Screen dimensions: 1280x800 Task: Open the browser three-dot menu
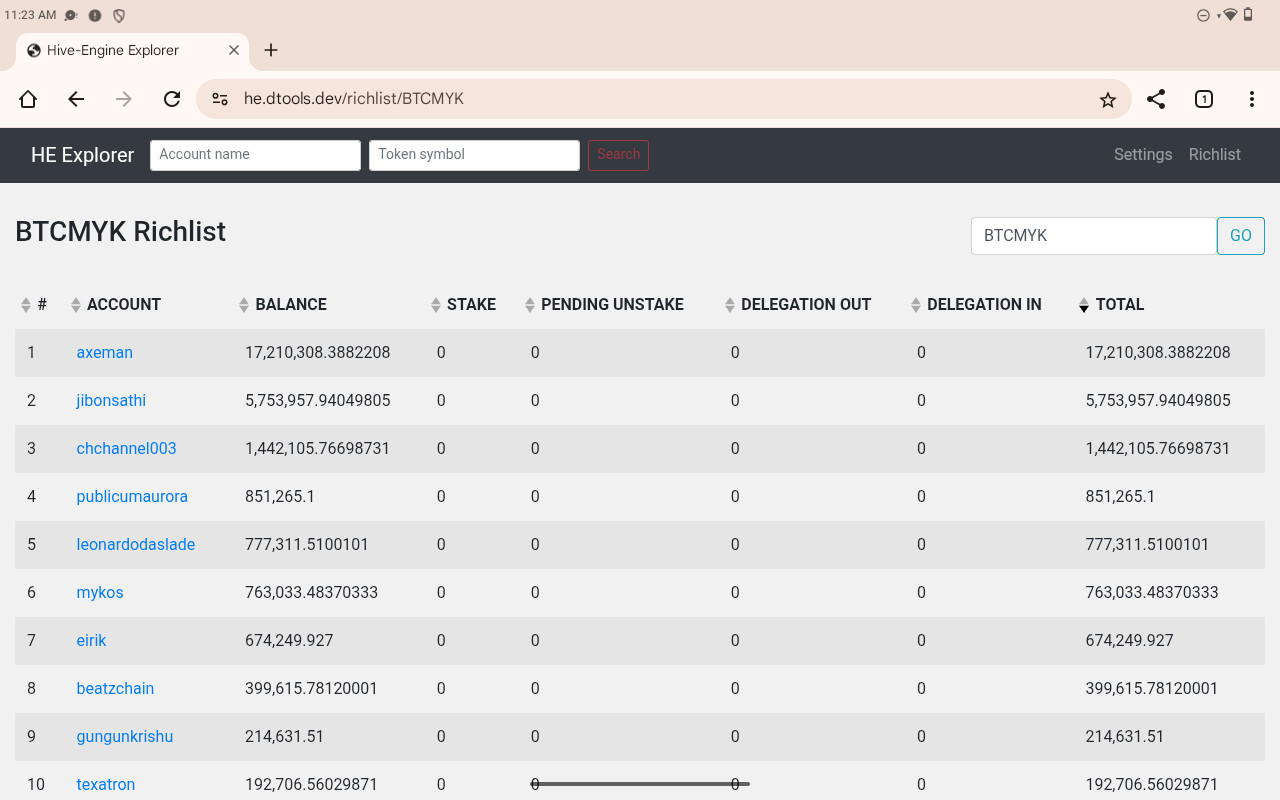pos(1252,99)
